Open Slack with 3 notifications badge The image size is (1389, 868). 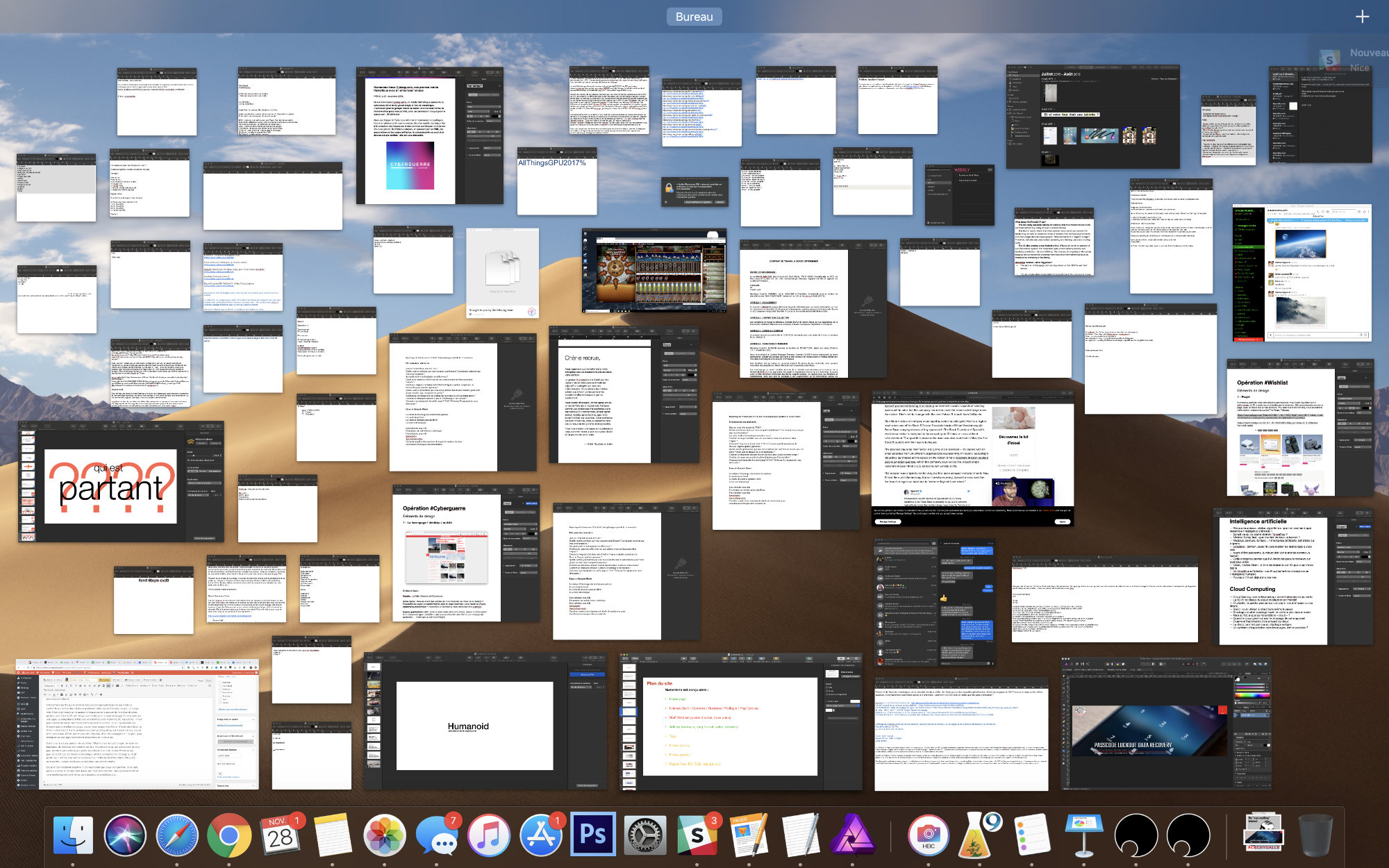(x=697, y=835)
